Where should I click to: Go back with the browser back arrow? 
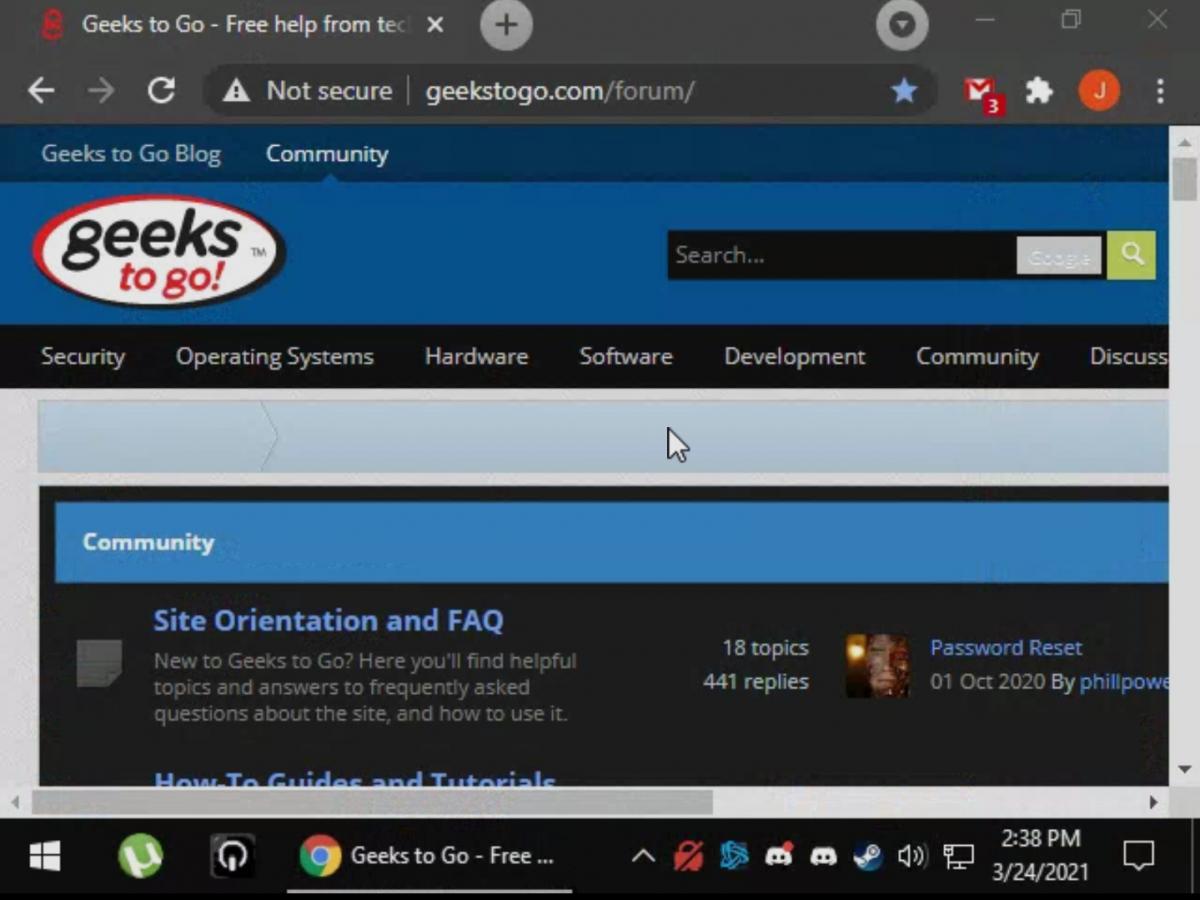coord(41,91)
